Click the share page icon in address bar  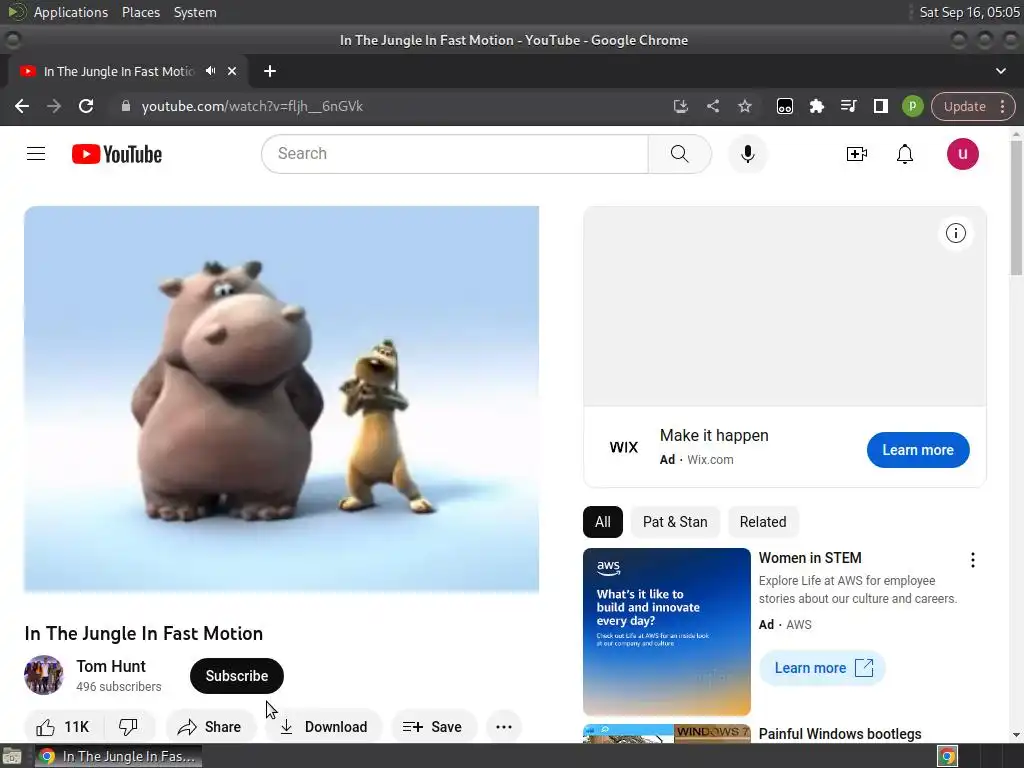pos(712,106)
